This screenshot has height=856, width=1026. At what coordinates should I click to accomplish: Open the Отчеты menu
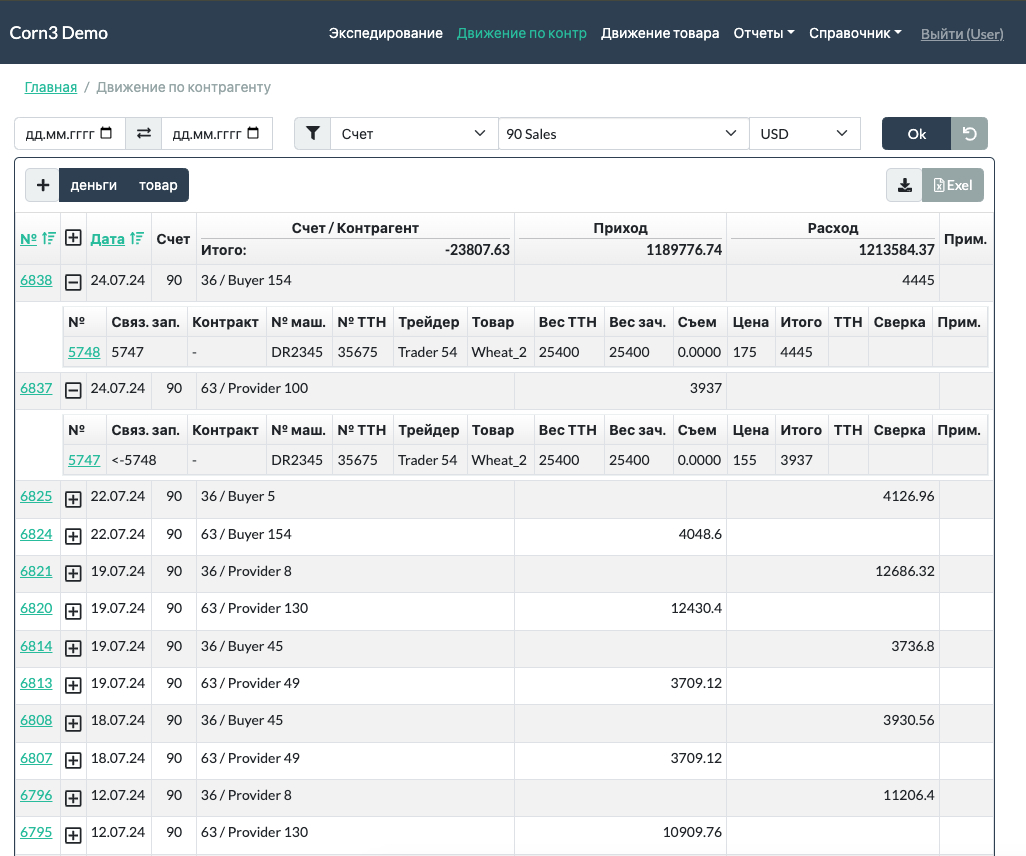coord(763,33)
